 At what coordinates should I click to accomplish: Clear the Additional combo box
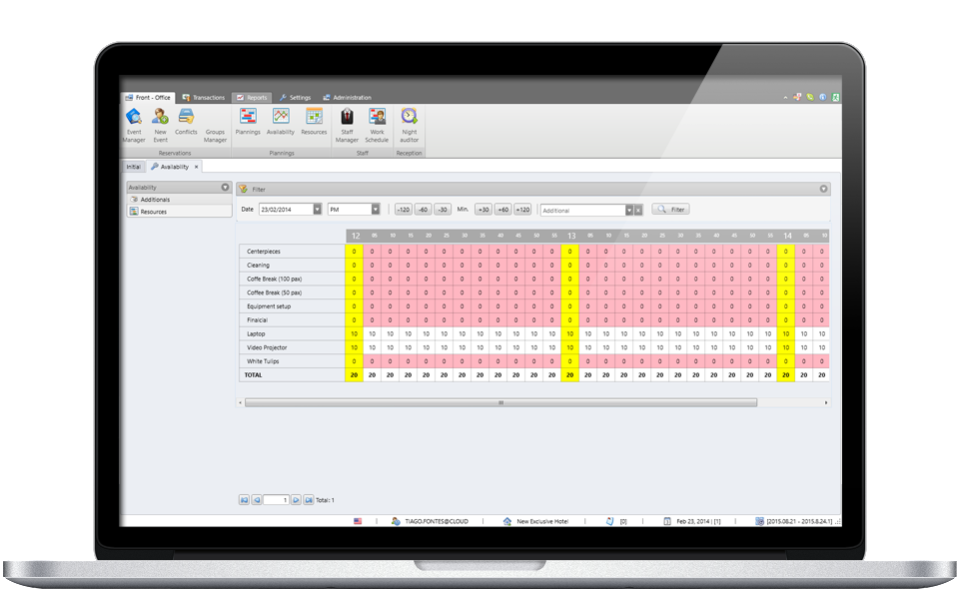(638, 210)
